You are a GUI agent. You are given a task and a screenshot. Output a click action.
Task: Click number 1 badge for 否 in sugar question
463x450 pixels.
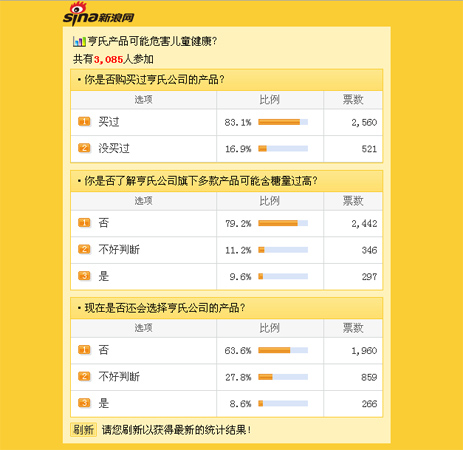point(84,223)
